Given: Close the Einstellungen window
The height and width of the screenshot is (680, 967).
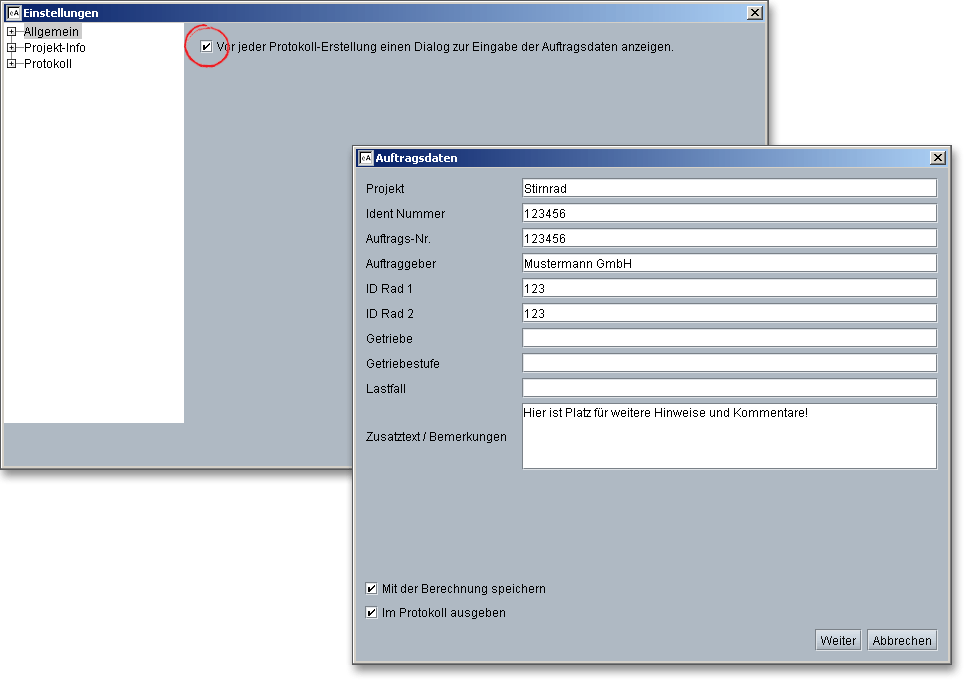Looking at the screenshot, I should [x=755, y=13].
